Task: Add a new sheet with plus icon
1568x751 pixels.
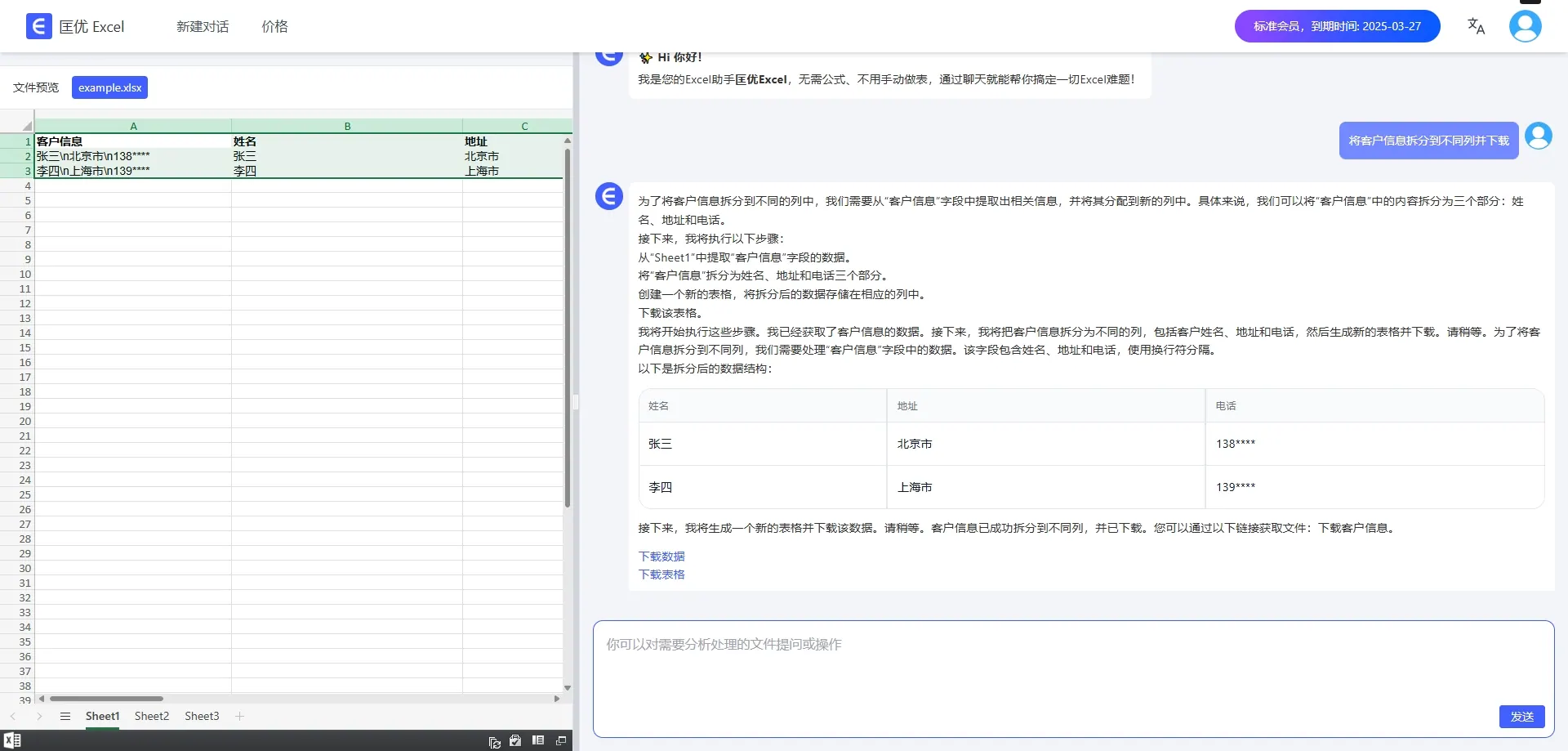Action: 239,716
